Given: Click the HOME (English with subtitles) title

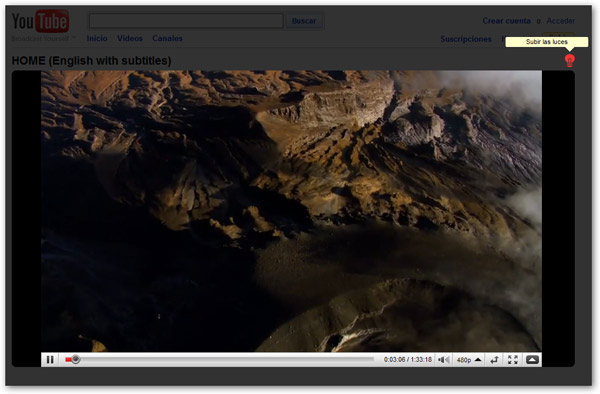Looking at the screenshot, I should click(91, 60).
